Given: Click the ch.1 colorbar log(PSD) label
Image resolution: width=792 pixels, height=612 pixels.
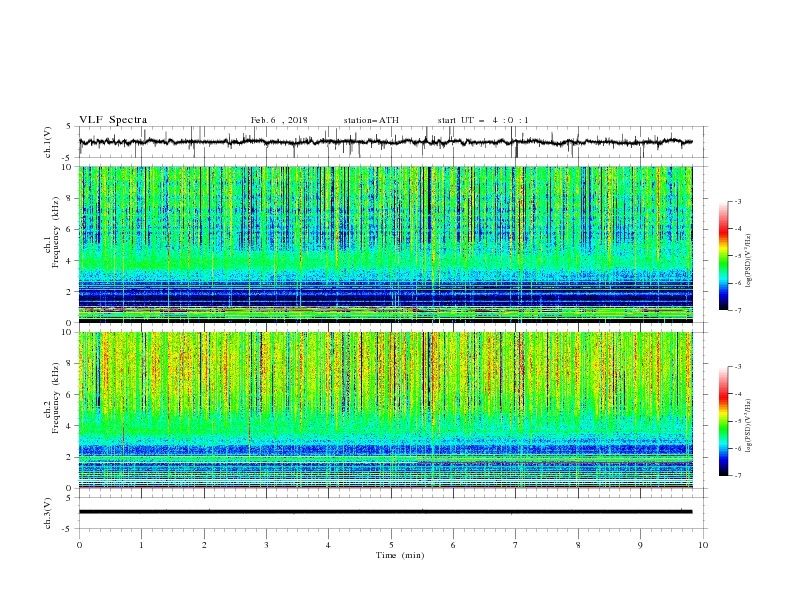Looking at the screenshot, I should 748,261.
